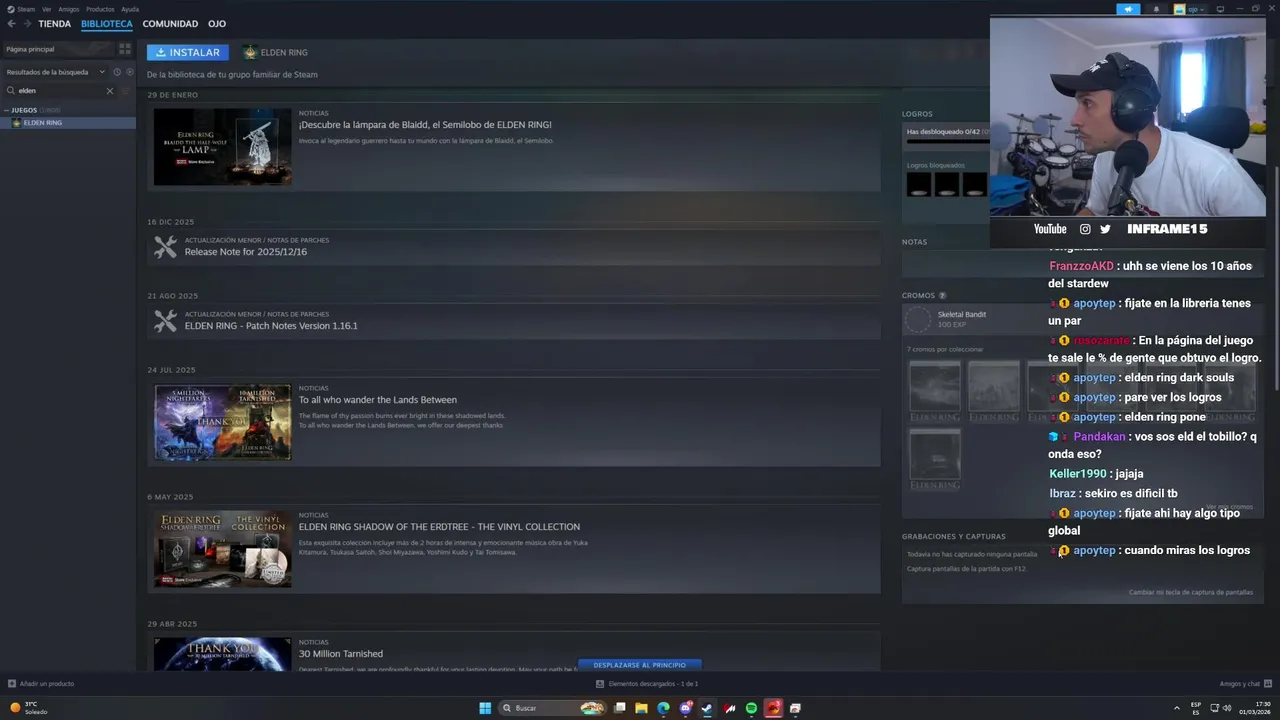Viewport: 1280px width, 720px height.
Task: Open 'To all who wander the Lands Between'
Action: (x=378, y=400)
